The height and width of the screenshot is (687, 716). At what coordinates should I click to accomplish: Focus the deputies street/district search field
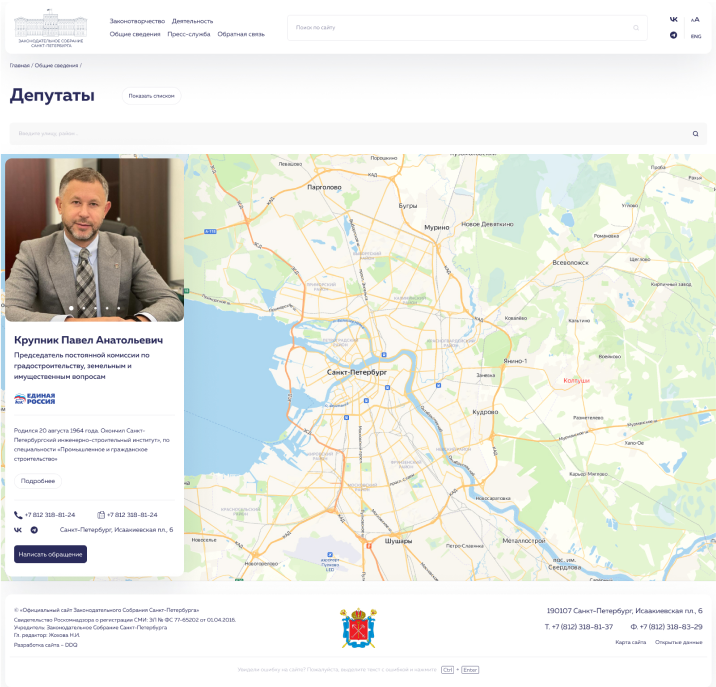(x=340, y=133)
